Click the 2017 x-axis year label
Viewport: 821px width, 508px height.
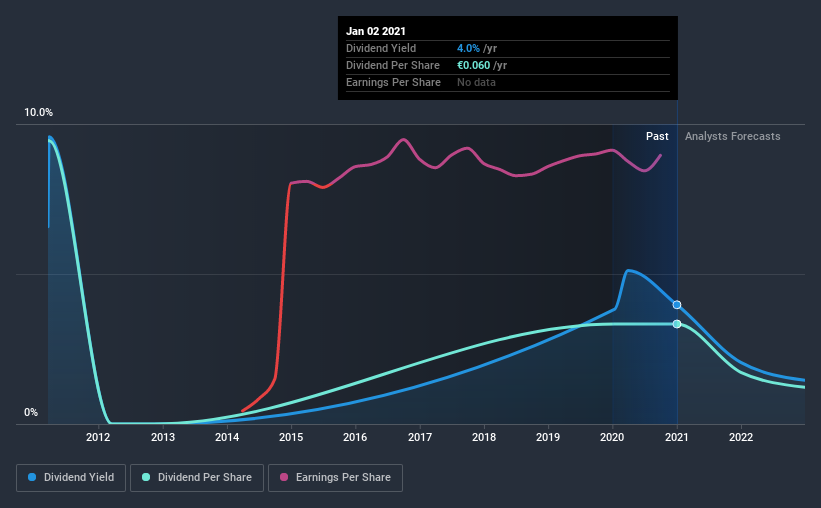tap(420, 437)
